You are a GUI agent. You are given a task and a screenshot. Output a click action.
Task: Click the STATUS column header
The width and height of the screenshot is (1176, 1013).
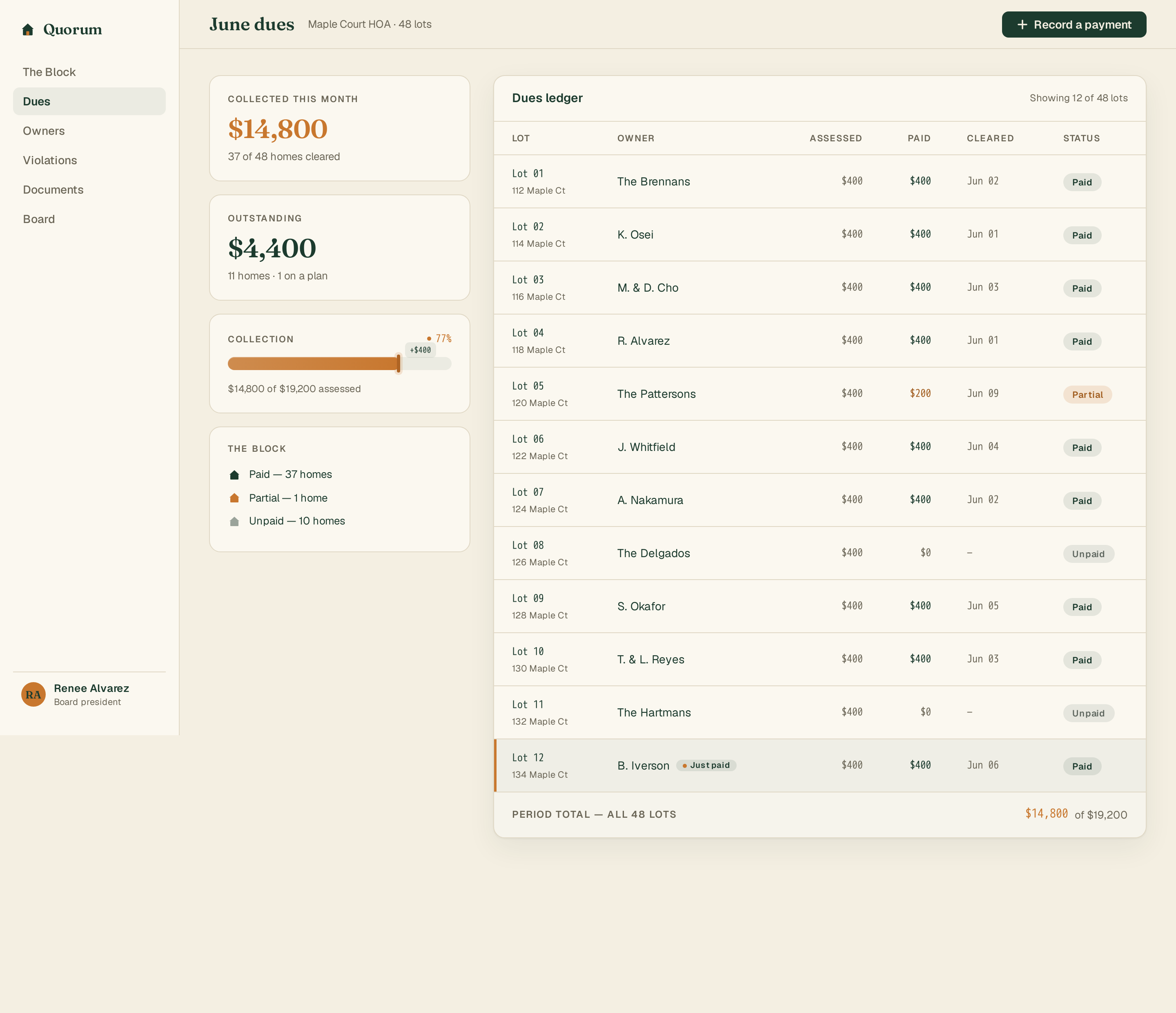pos(1081,138)
